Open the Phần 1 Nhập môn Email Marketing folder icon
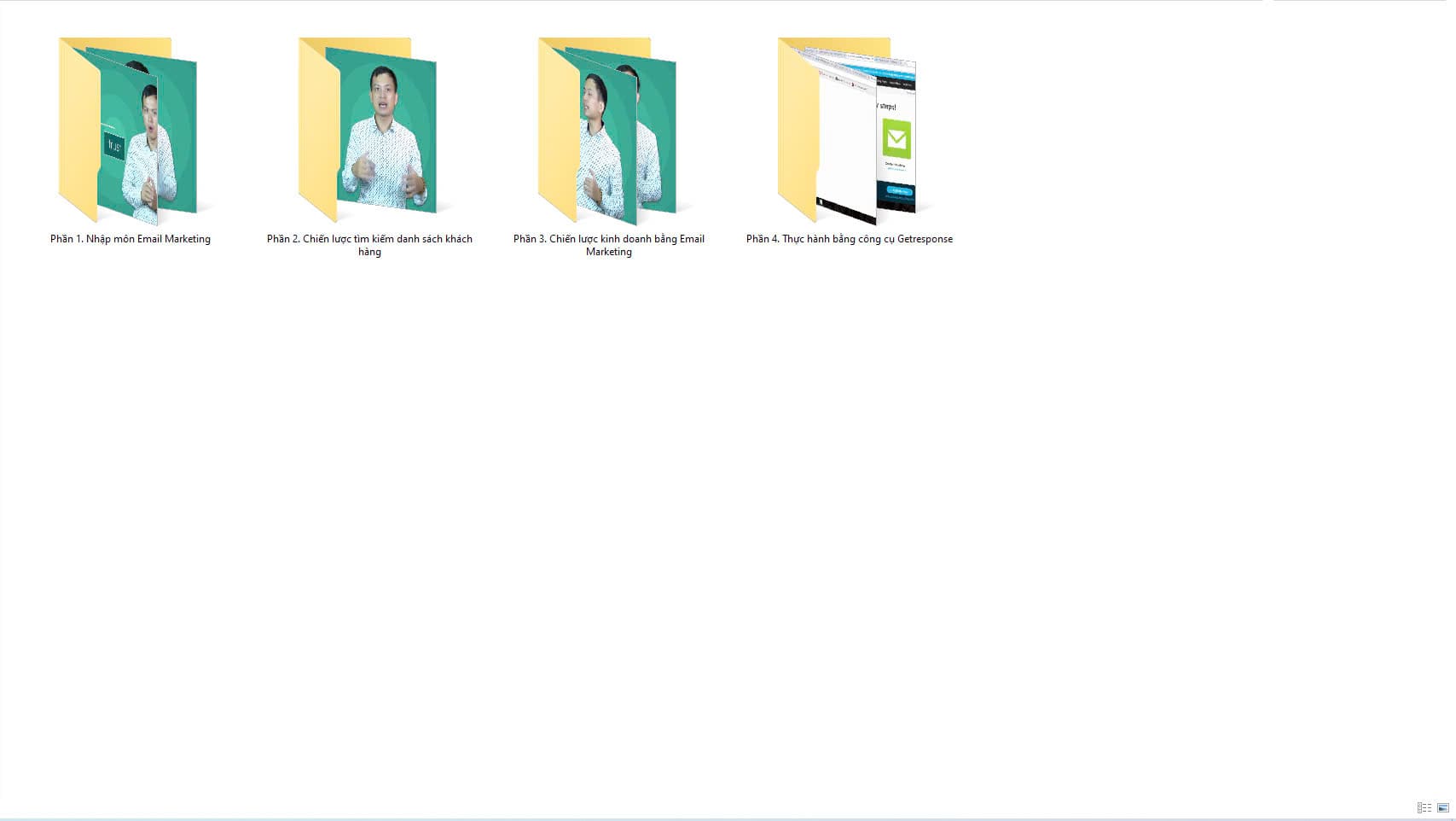Viewport: 1456px width, 821px height. point(128,130)
